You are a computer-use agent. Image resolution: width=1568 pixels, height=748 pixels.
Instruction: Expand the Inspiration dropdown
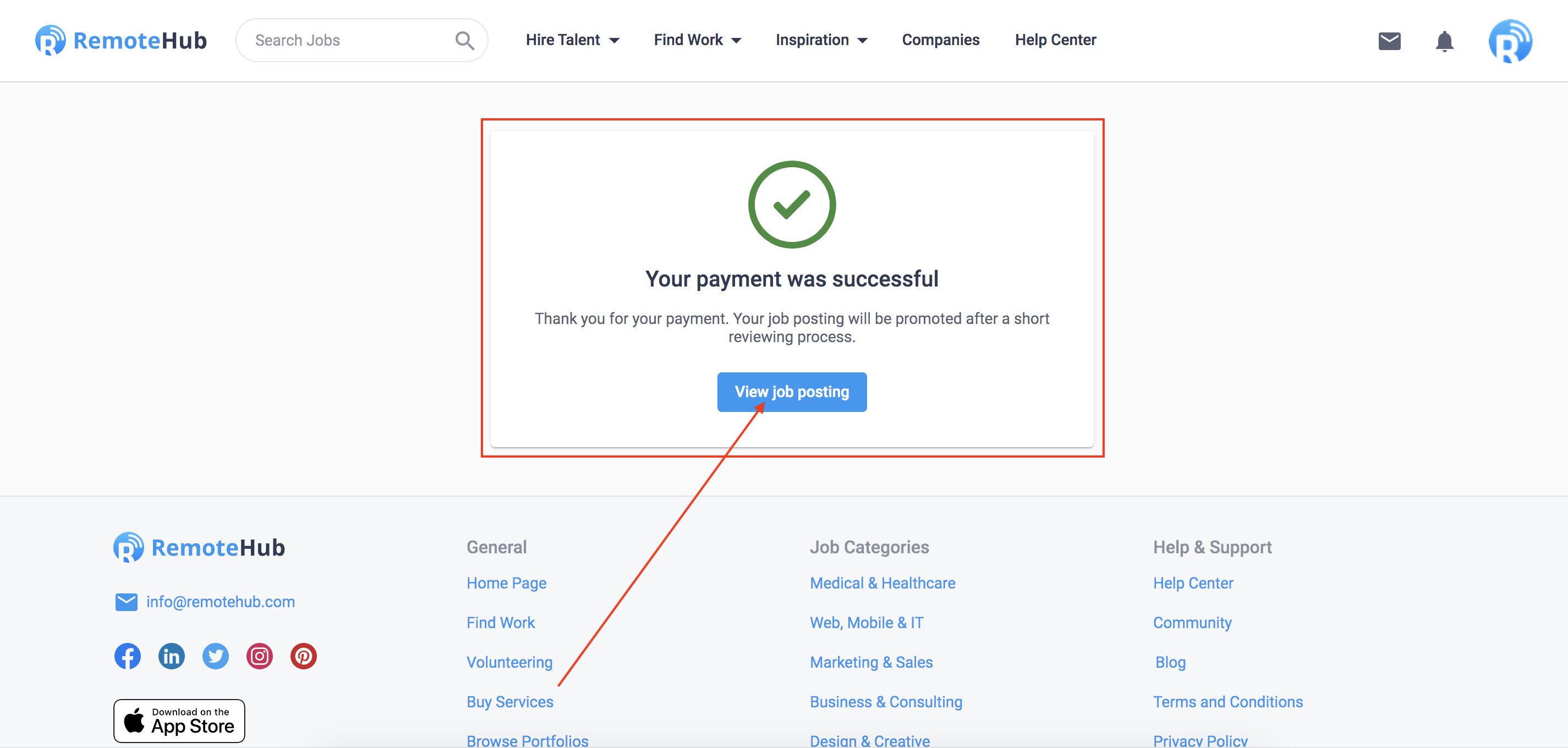(x=821, y=40)
